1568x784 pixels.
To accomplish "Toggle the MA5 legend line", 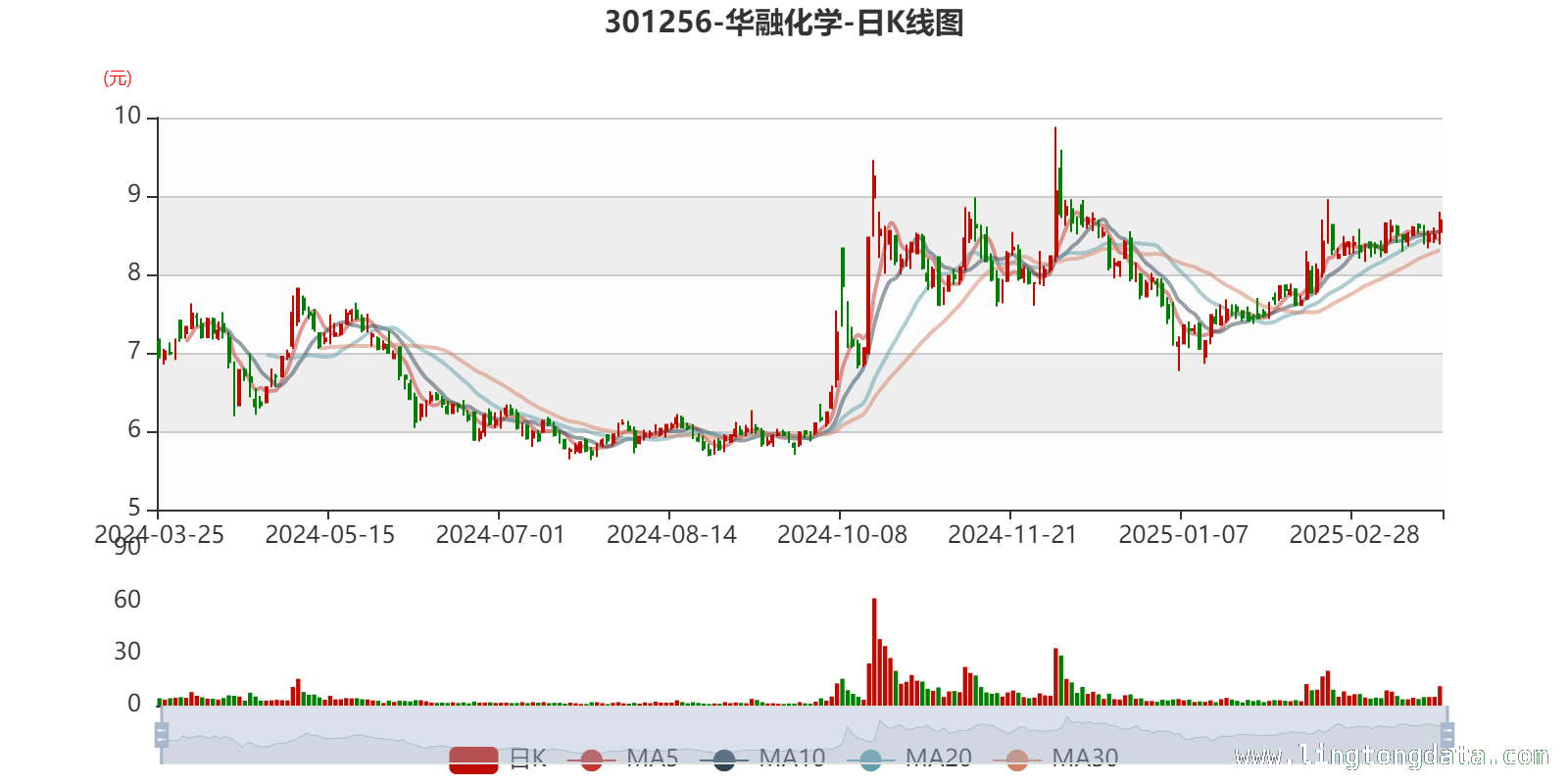I will pos(623,759).
